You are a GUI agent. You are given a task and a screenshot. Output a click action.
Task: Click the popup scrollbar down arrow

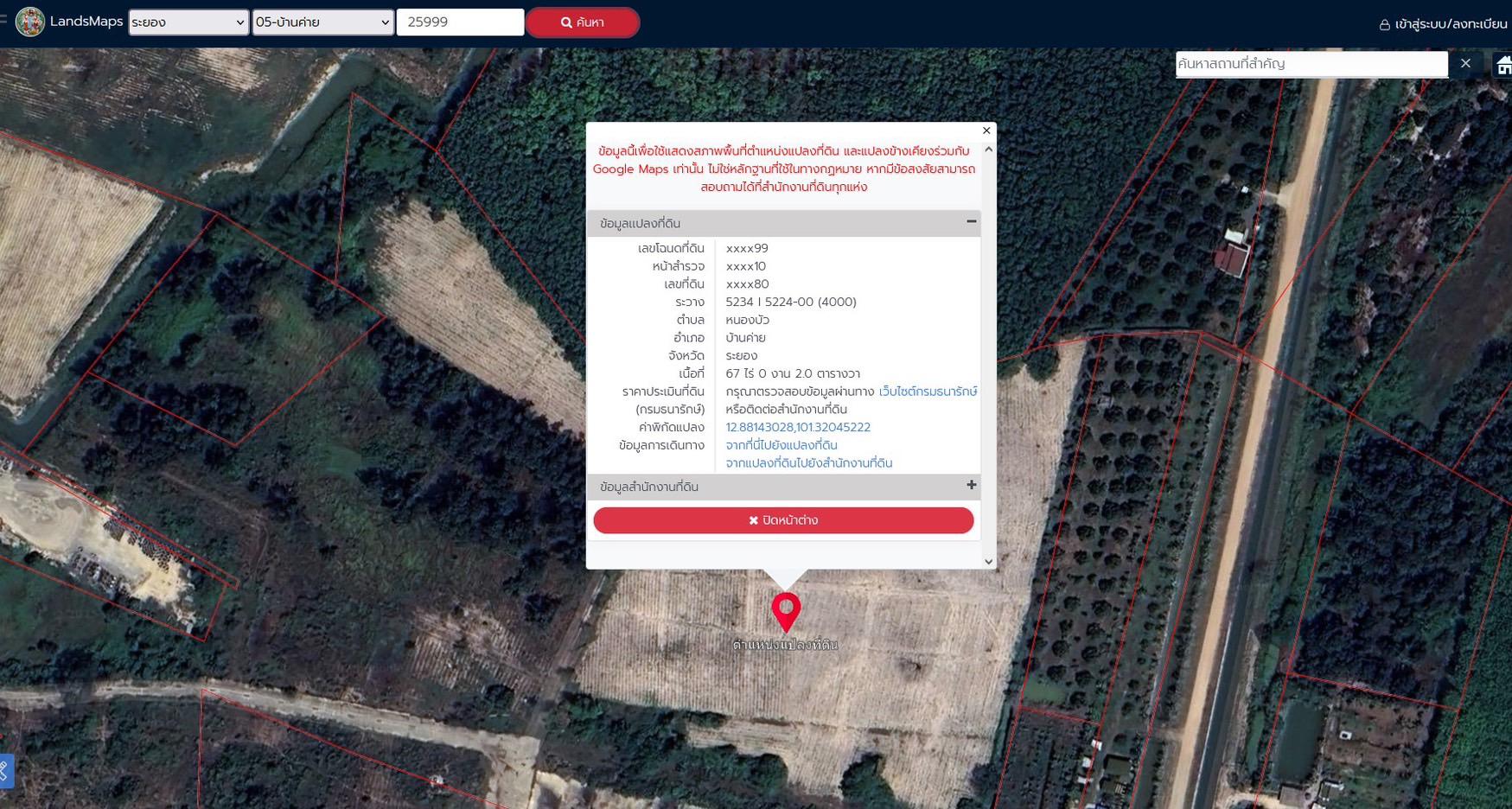click(x=989, y=561)
